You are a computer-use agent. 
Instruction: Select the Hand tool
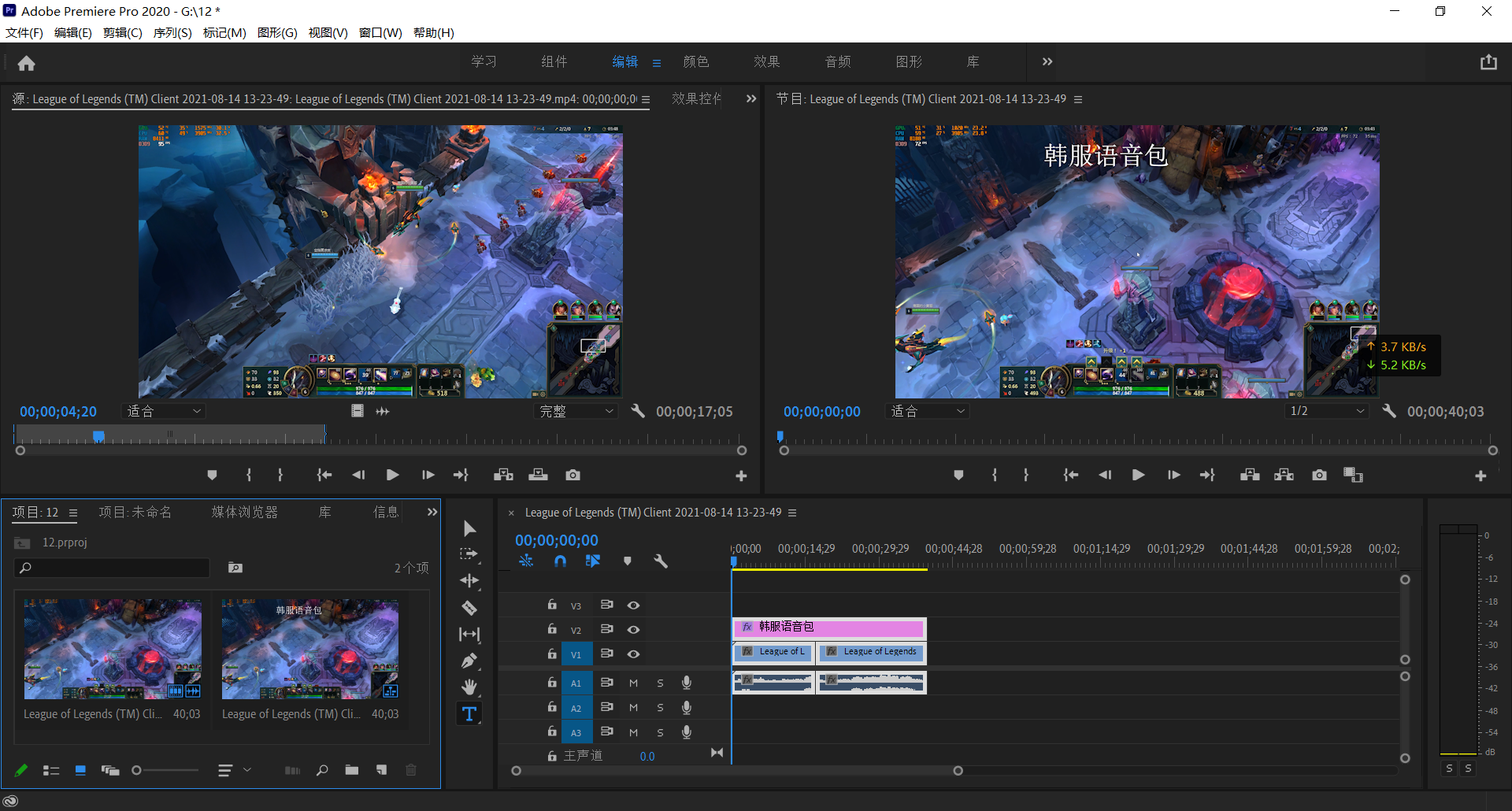(469, 687)
